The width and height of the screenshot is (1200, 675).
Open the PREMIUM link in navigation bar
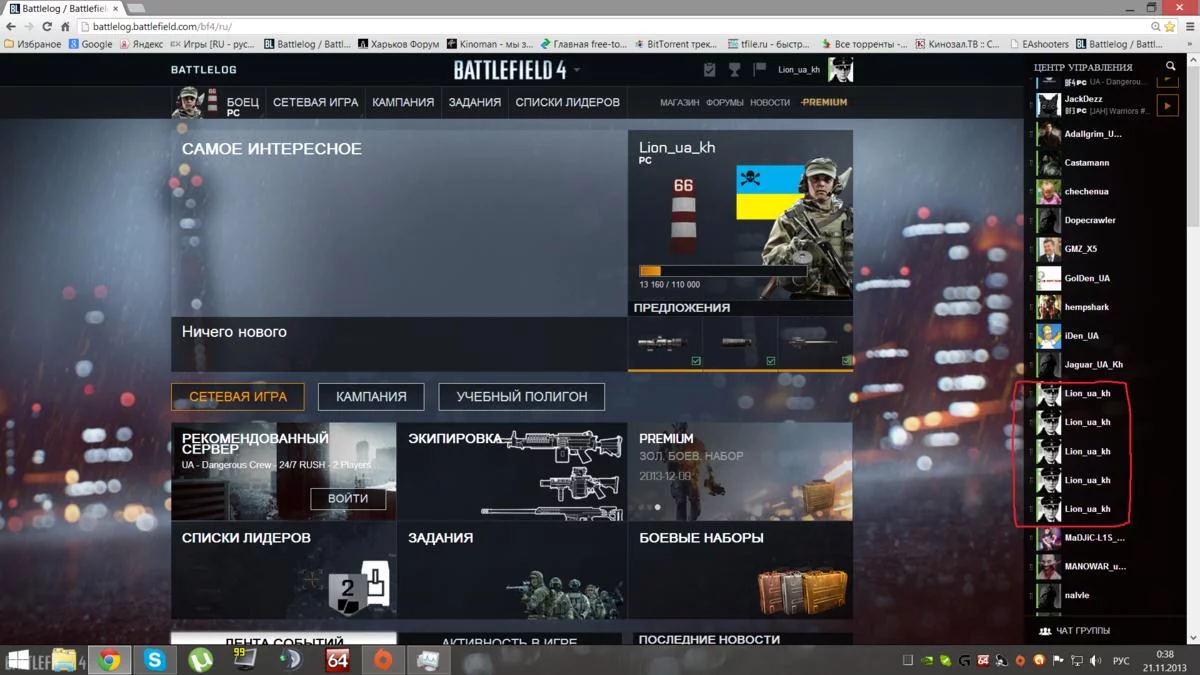pyautogui.click(x=824, y=102)
